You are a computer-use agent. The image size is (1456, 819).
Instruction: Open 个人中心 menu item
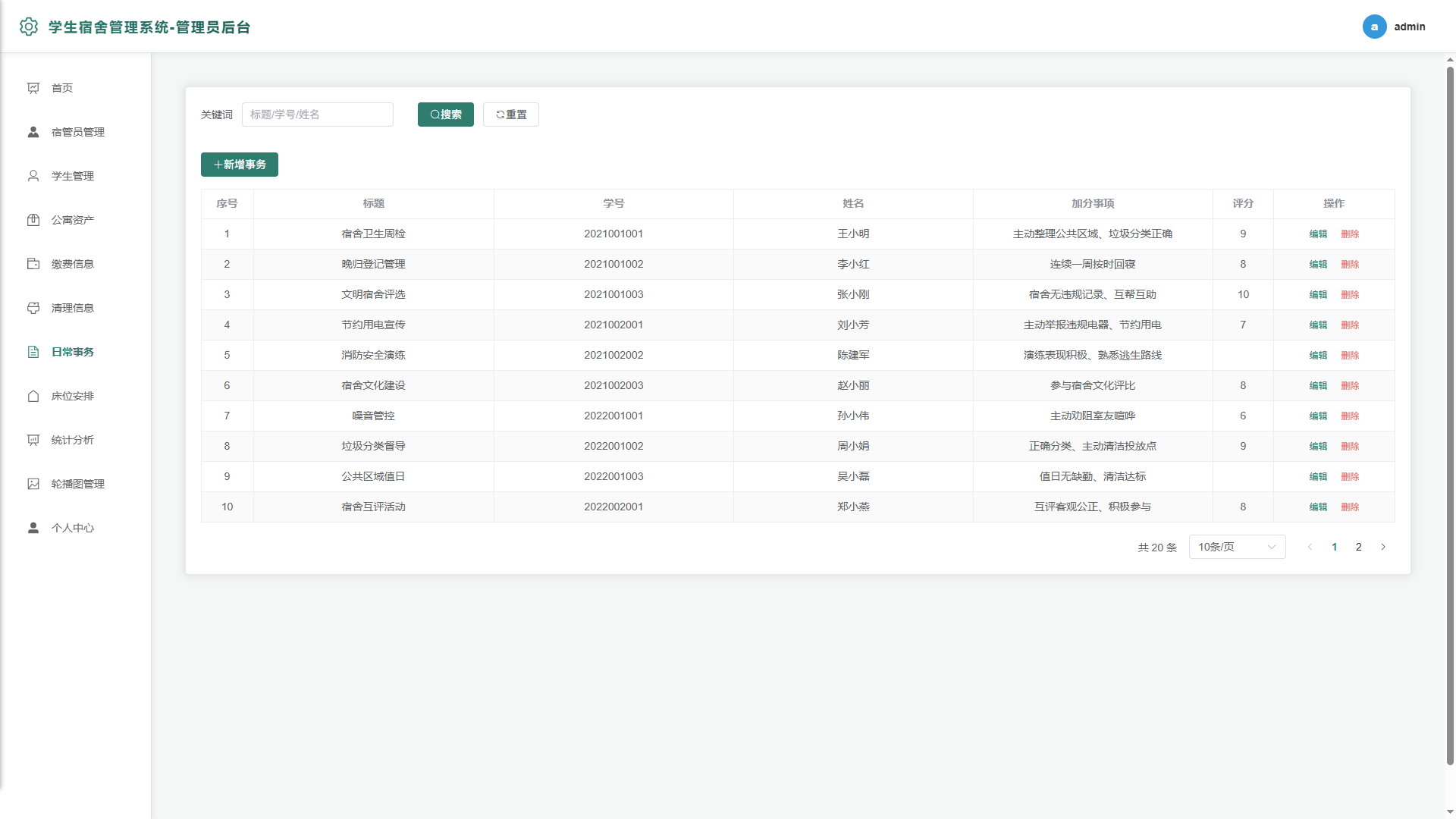pos(76,528)
